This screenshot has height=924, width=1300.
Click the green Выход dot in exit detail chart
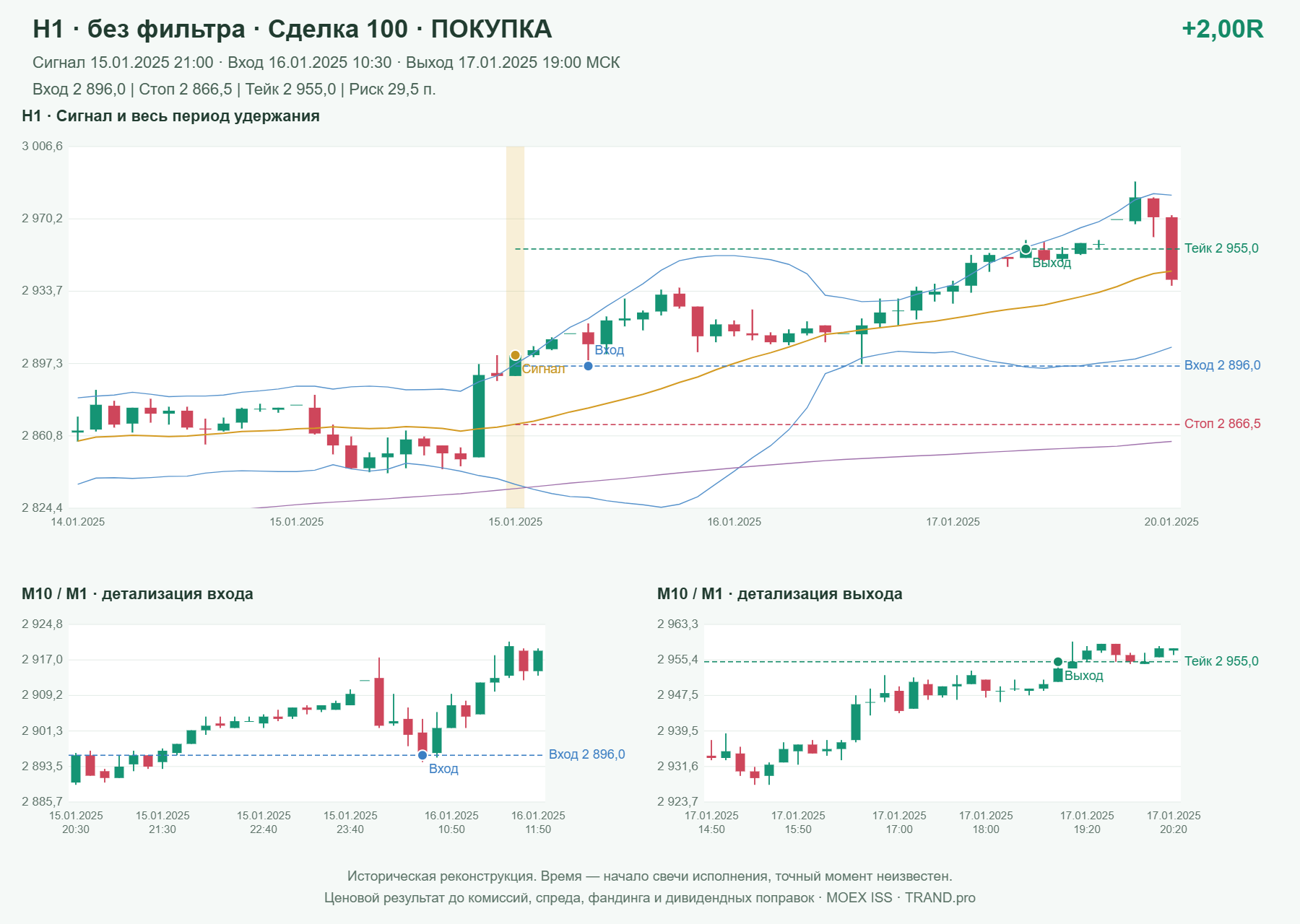[x=1058, y=662]
